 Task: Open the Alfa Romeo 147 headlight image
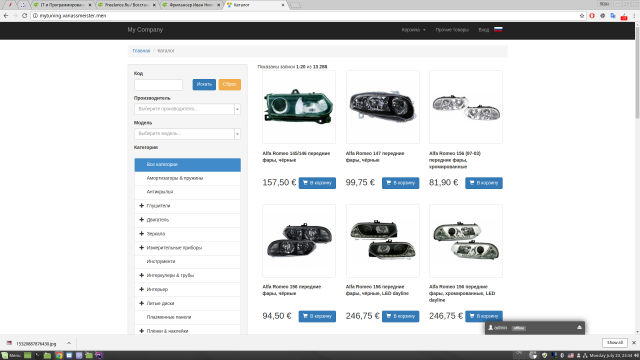(x=382, y=107)
